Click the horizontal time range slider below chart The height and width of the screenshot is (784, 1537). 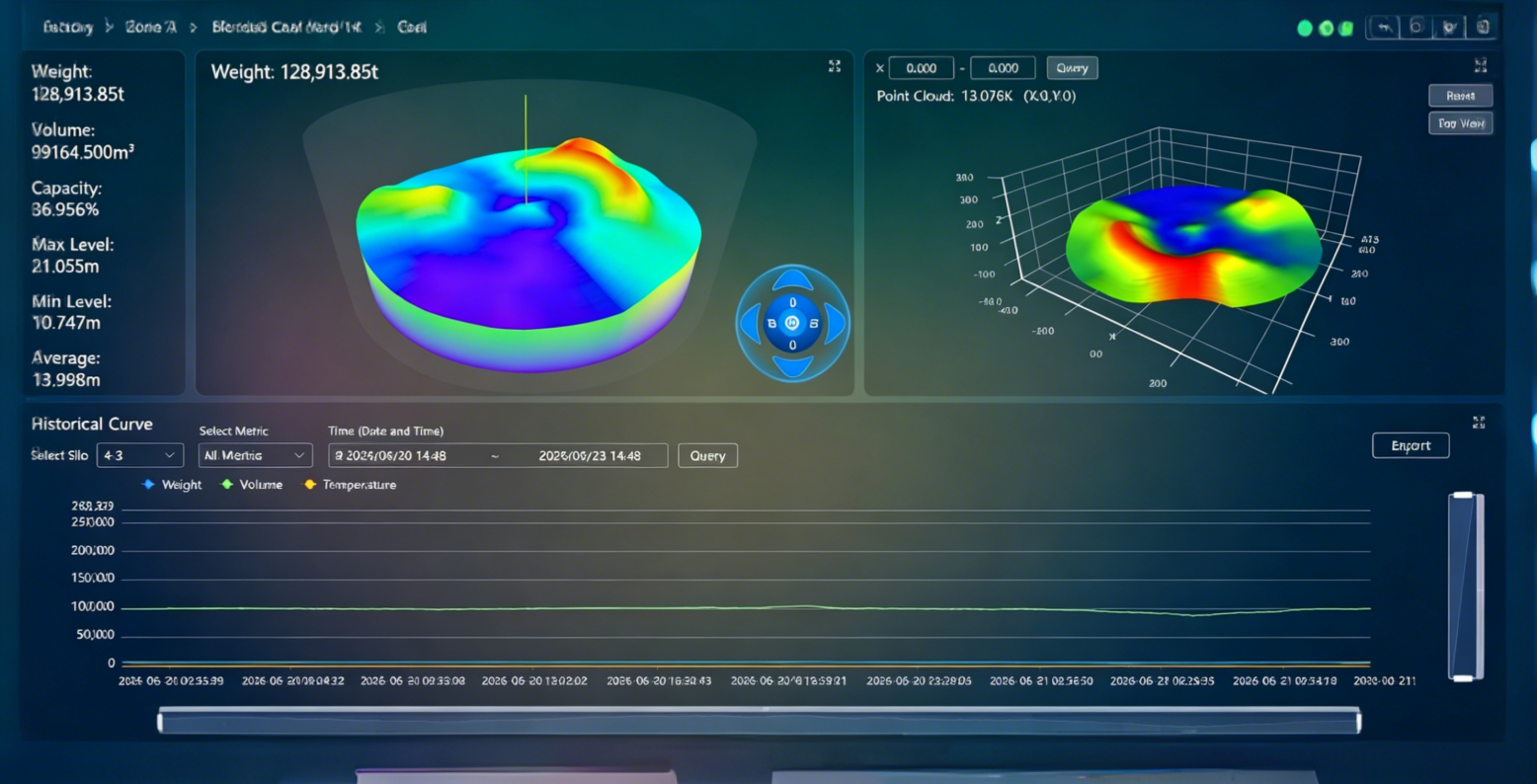click(759, 722)
